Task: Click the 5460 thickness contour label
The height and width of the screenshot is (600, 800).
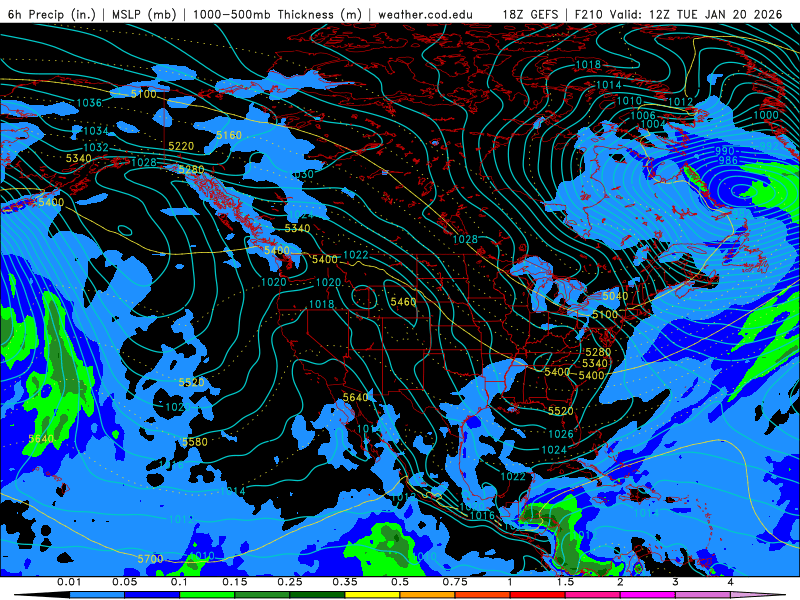Action: coord(403,302)
